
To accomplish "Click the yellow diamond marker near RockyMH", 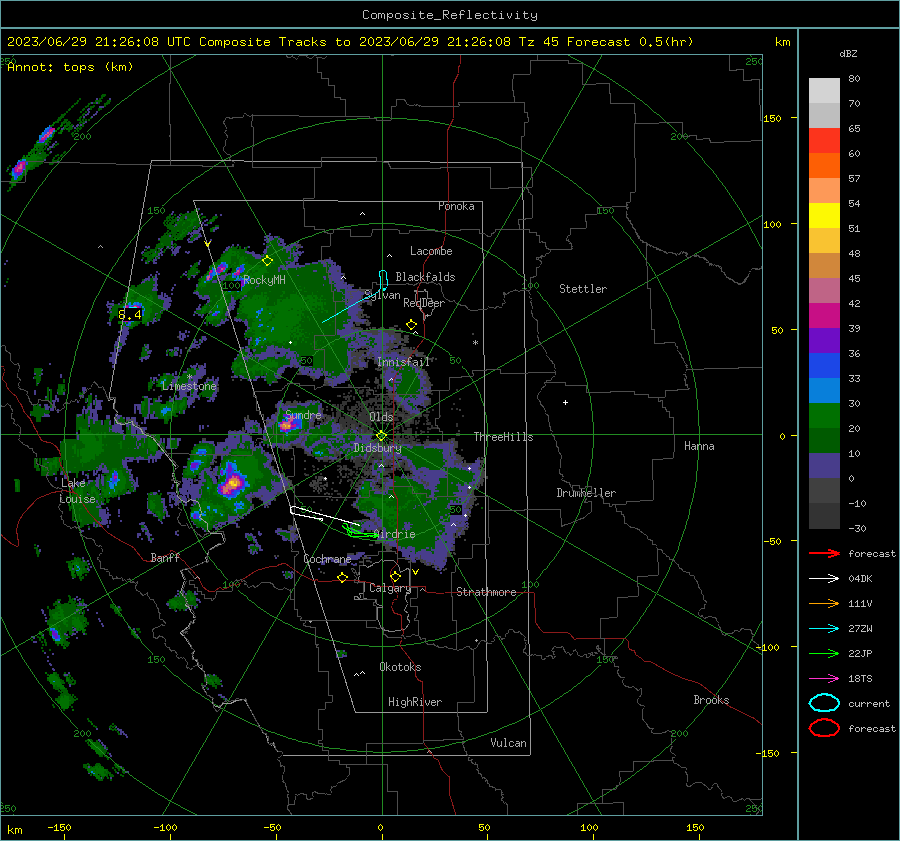I will click(x=267, y=261).
